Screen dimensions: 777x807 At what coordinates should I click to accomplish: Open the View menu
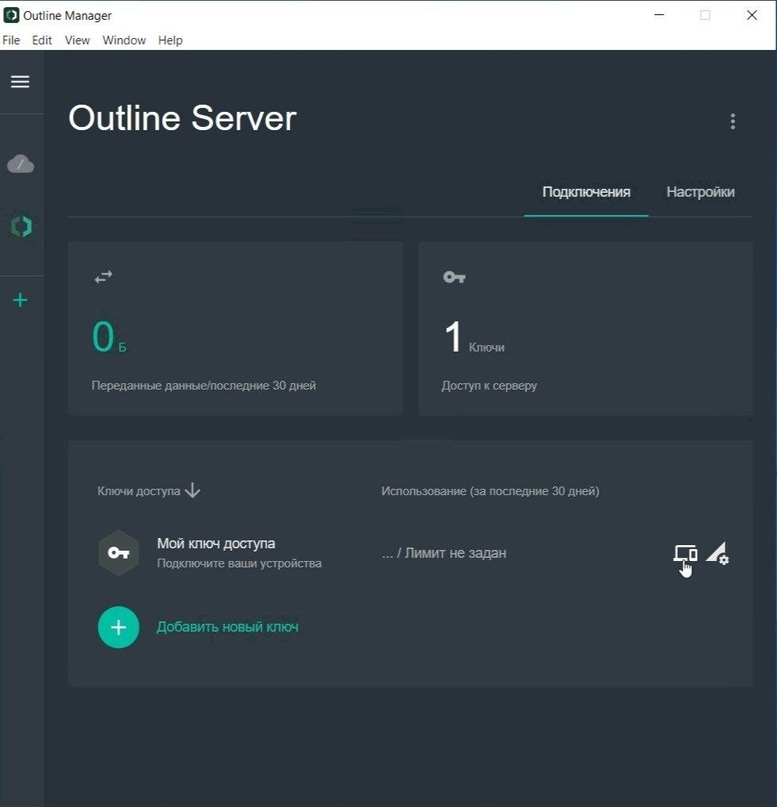point(77,40)
